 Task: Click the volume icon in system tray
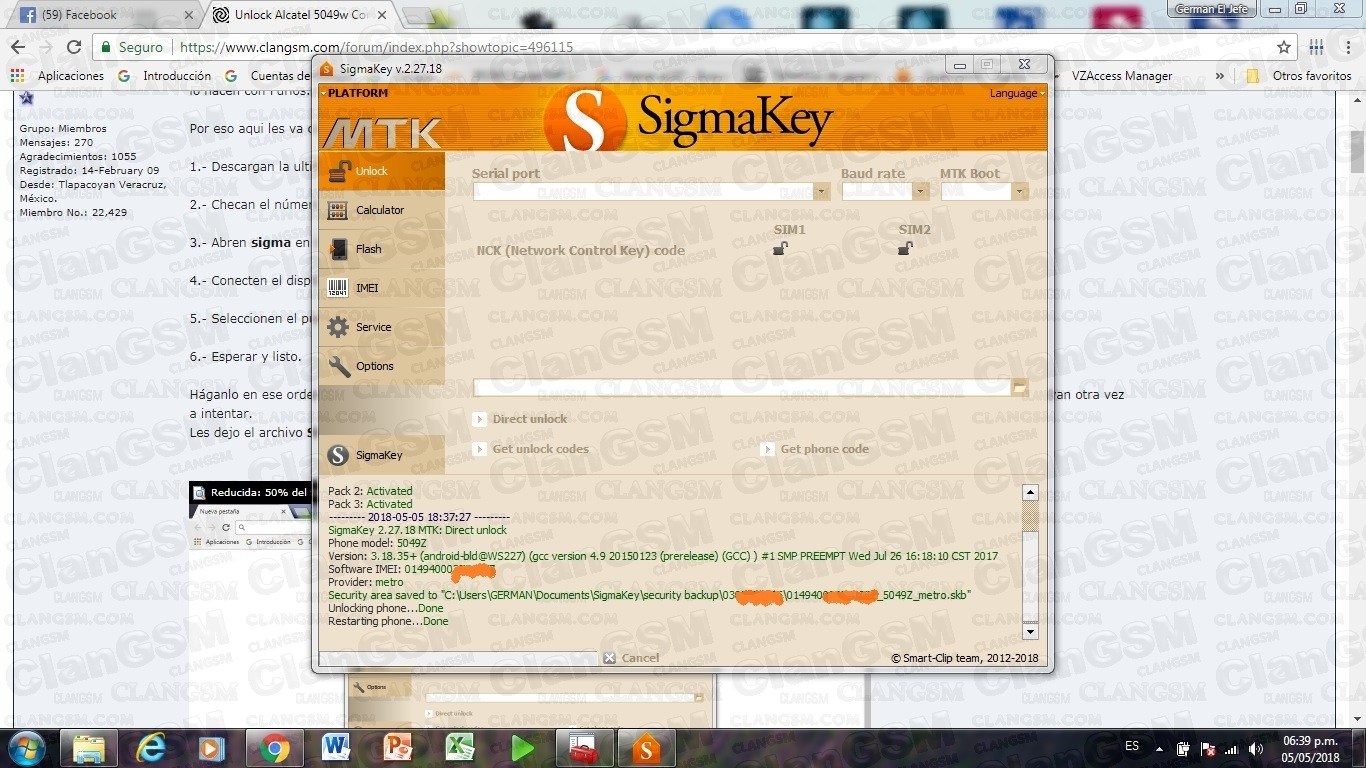click(x=1255, y=749)
